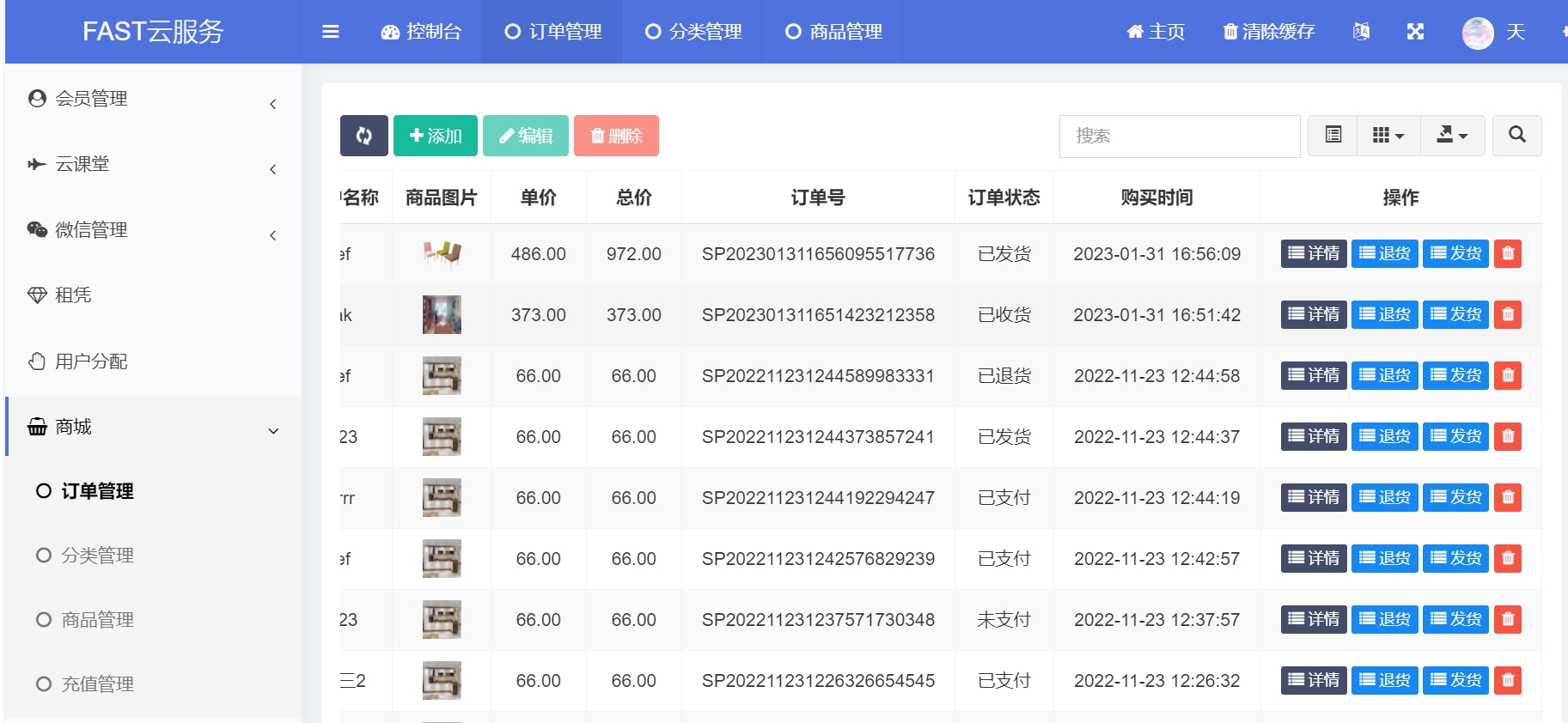Image resolution: width=1568 pixels, height=723 pixels.
Task: View 详情 for order SP202301311651423212358
Action: [x=1314, y=314]
